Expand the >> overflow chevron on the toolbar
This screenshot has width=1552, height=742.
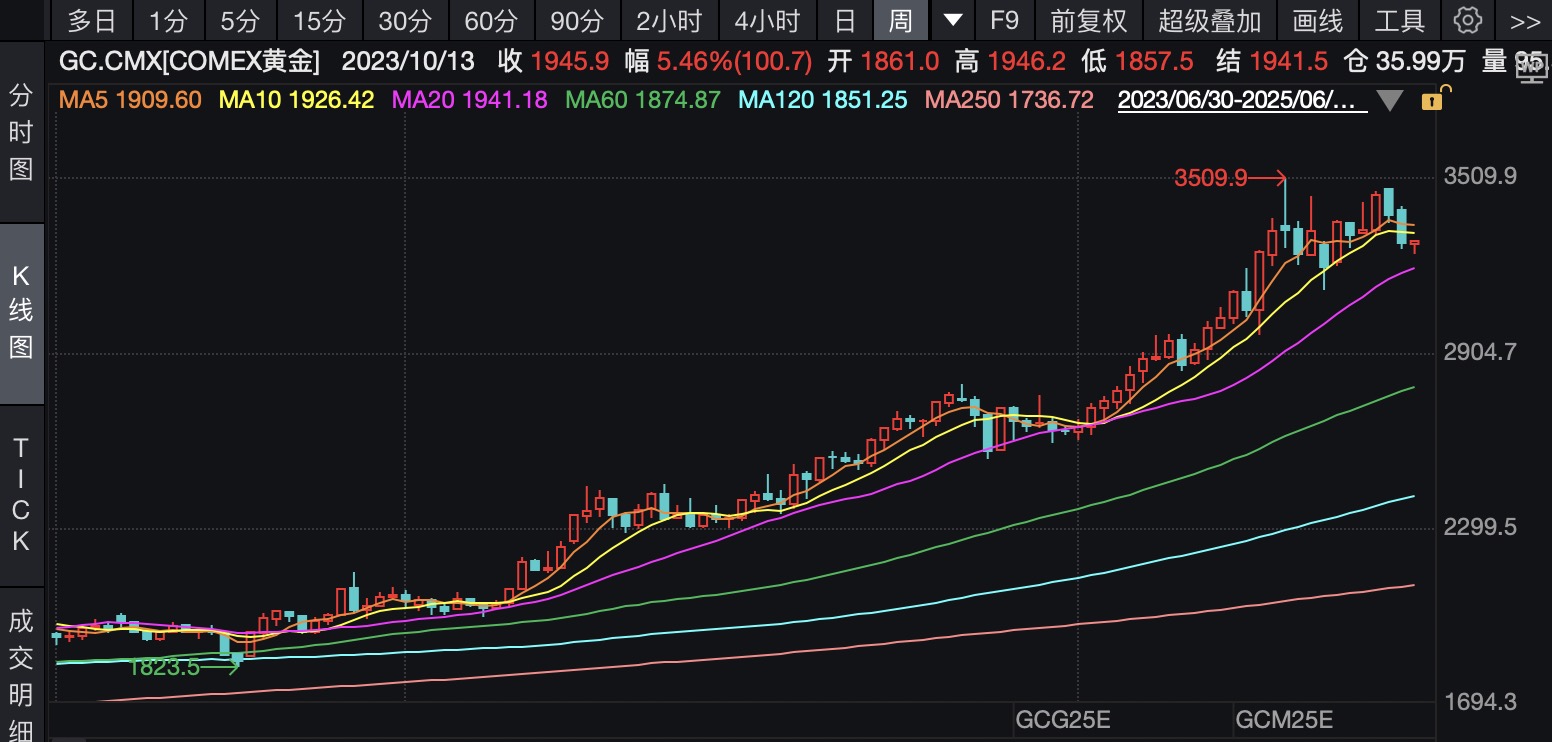pos(1523,20)
